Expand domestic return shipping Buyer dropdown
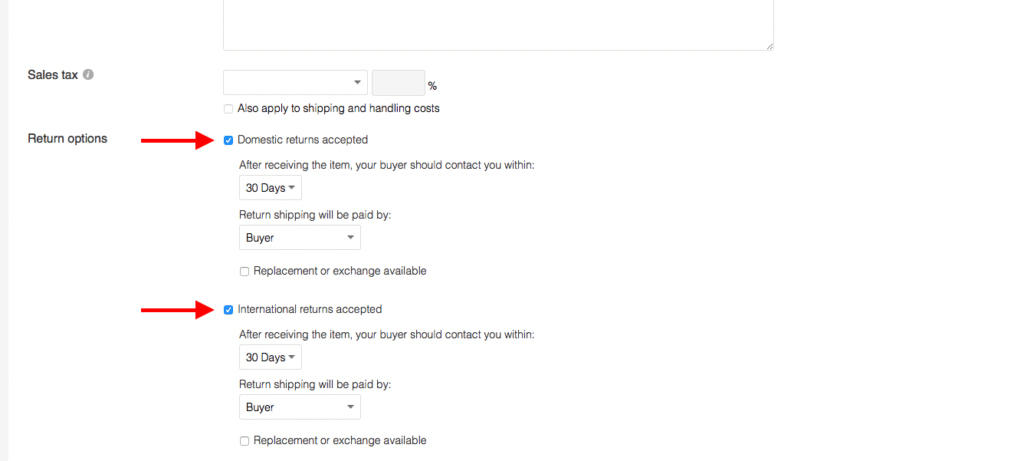Screen dimensions: 1024x461 [x=300, y=238]
